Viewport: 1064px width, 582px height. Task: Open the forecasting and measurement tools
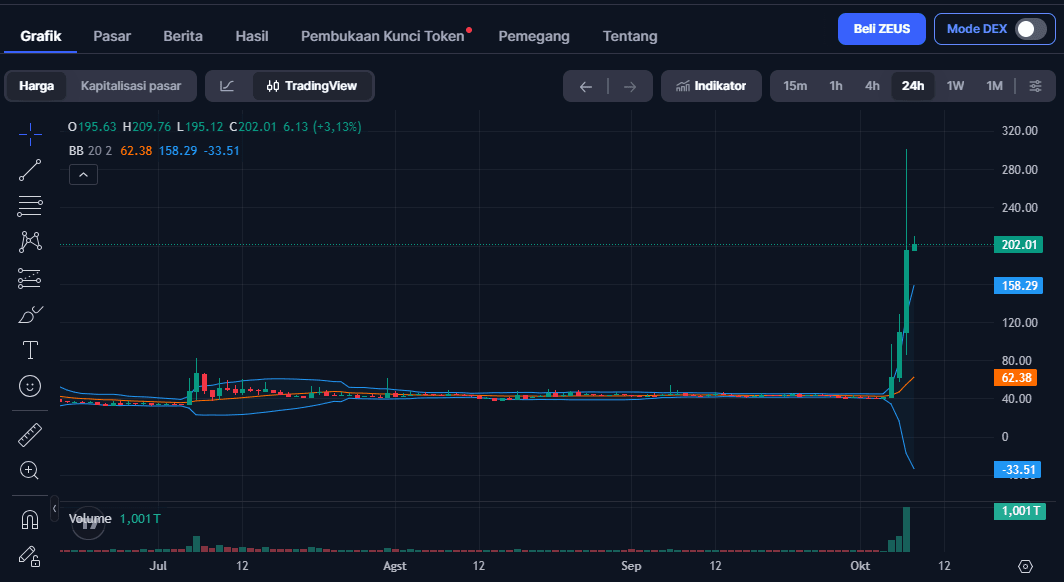point(30,278)
